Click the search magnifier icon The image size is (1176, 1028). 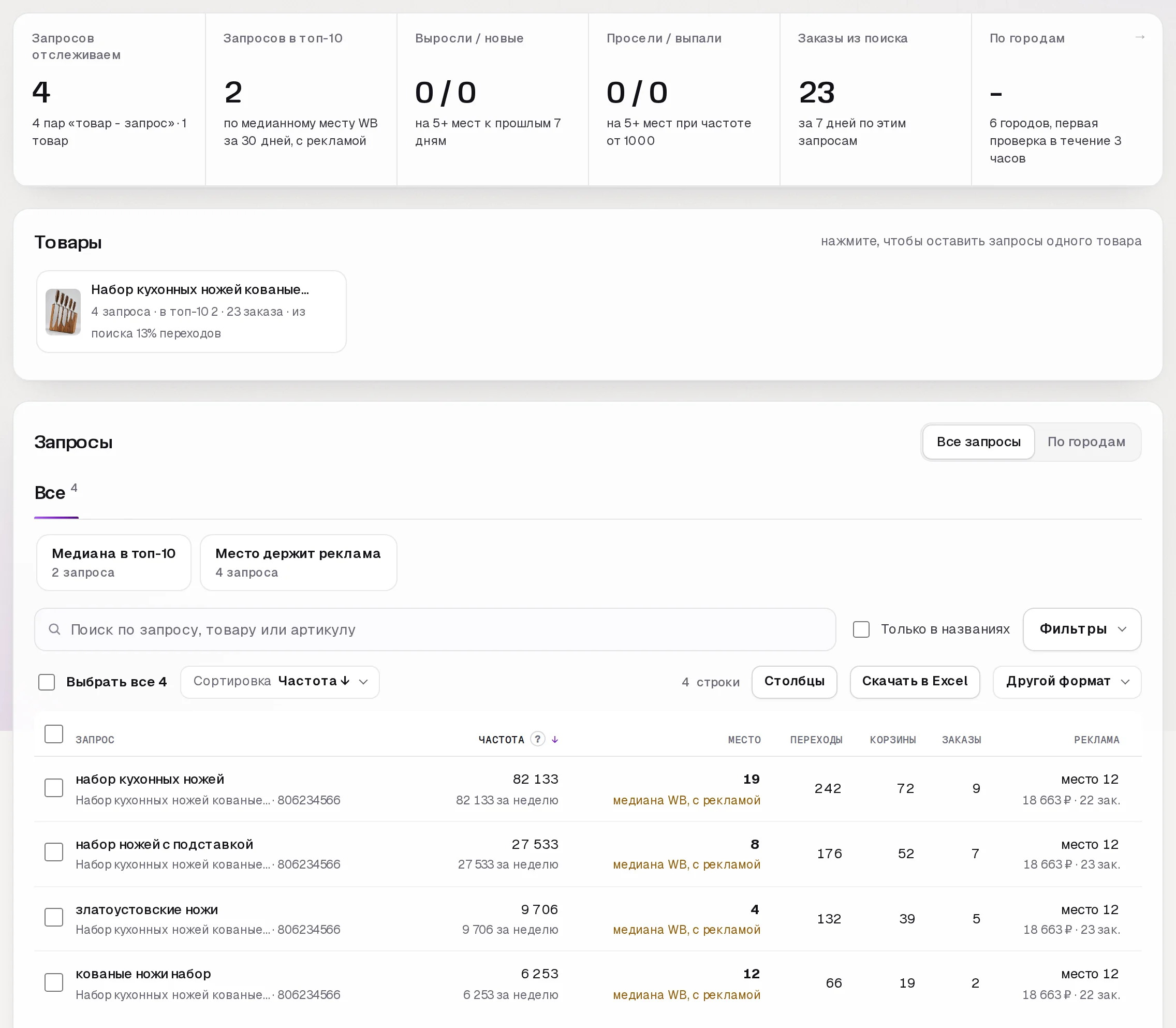point(54,629)
